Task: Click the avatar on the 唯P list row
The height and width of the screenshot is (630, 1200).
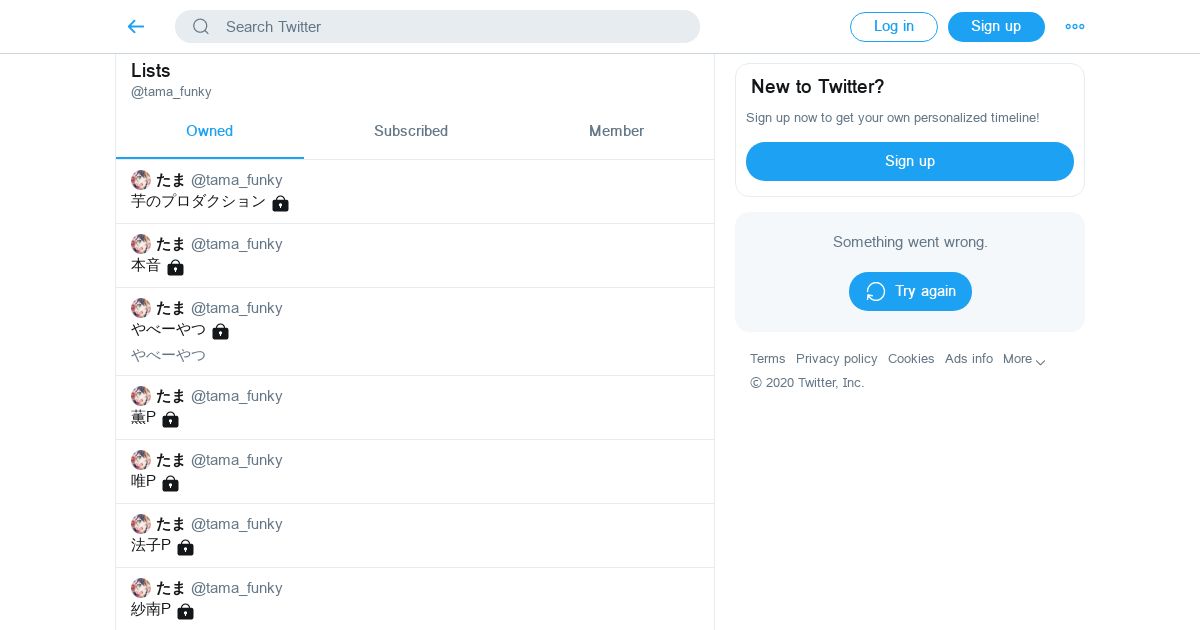Action: coord(141,460)
